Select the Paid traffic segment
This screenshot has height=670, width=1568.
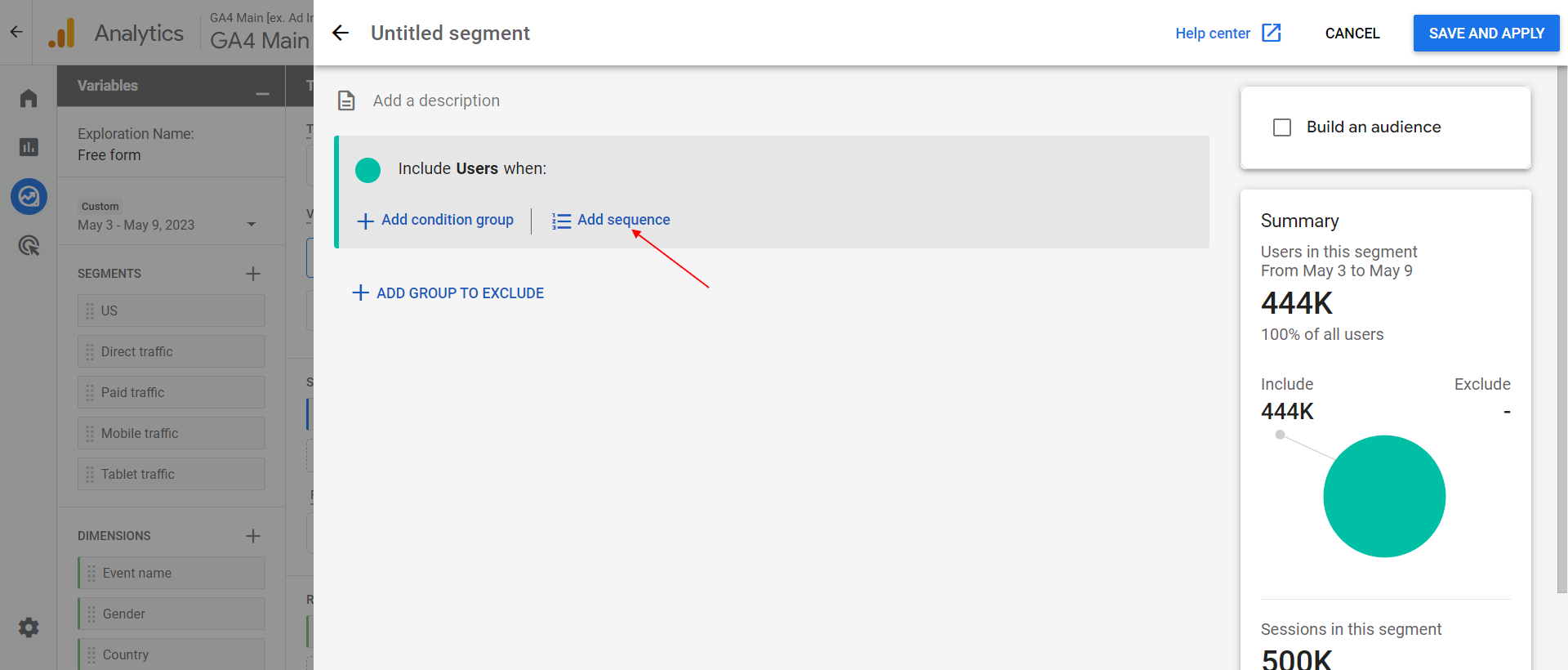[171, 392]
